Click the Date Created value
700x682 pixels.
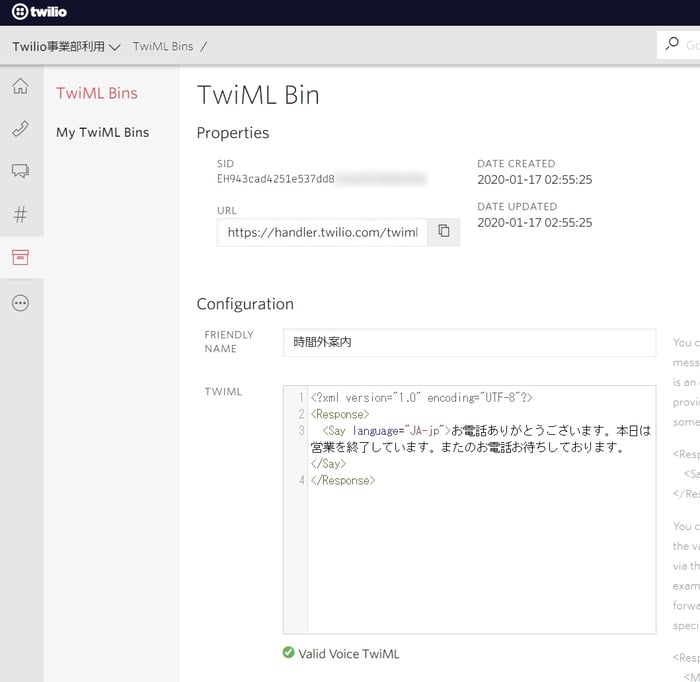(x=535, y=180)
